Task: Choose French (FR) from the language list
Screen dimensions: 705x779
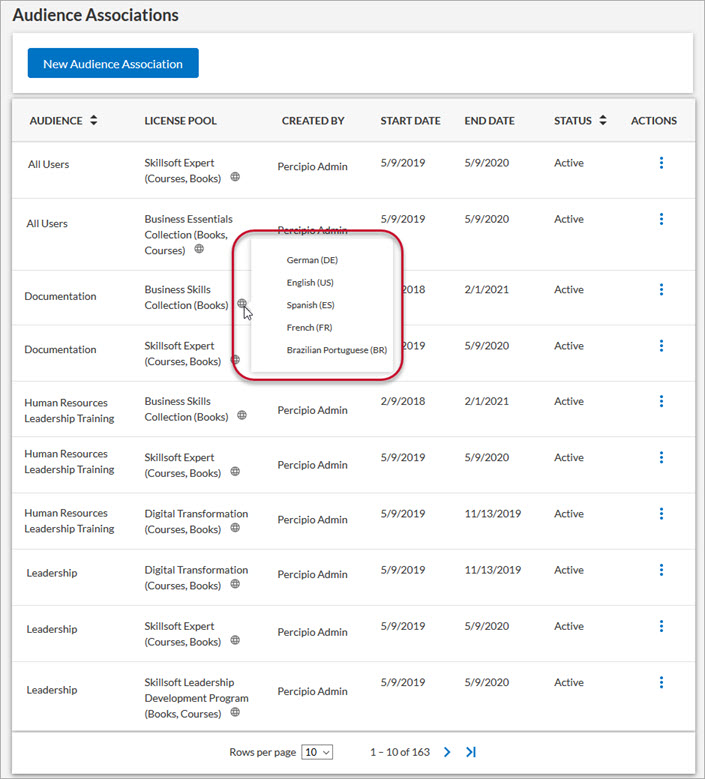Action: click(309, 327)
